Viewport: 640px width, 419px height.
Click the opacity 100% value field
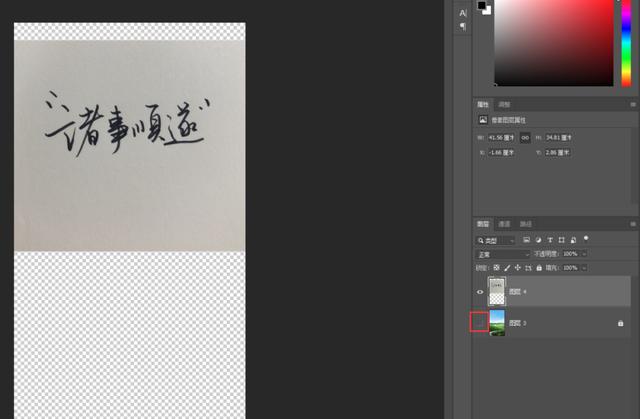coord(571,254)
